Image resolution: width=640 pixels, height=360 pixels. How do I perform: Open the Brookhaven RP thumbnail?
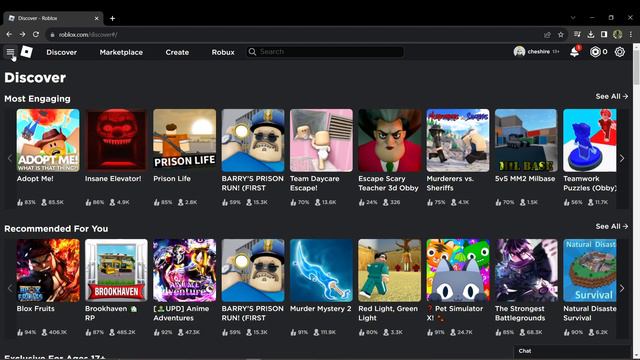coord(116,270)
